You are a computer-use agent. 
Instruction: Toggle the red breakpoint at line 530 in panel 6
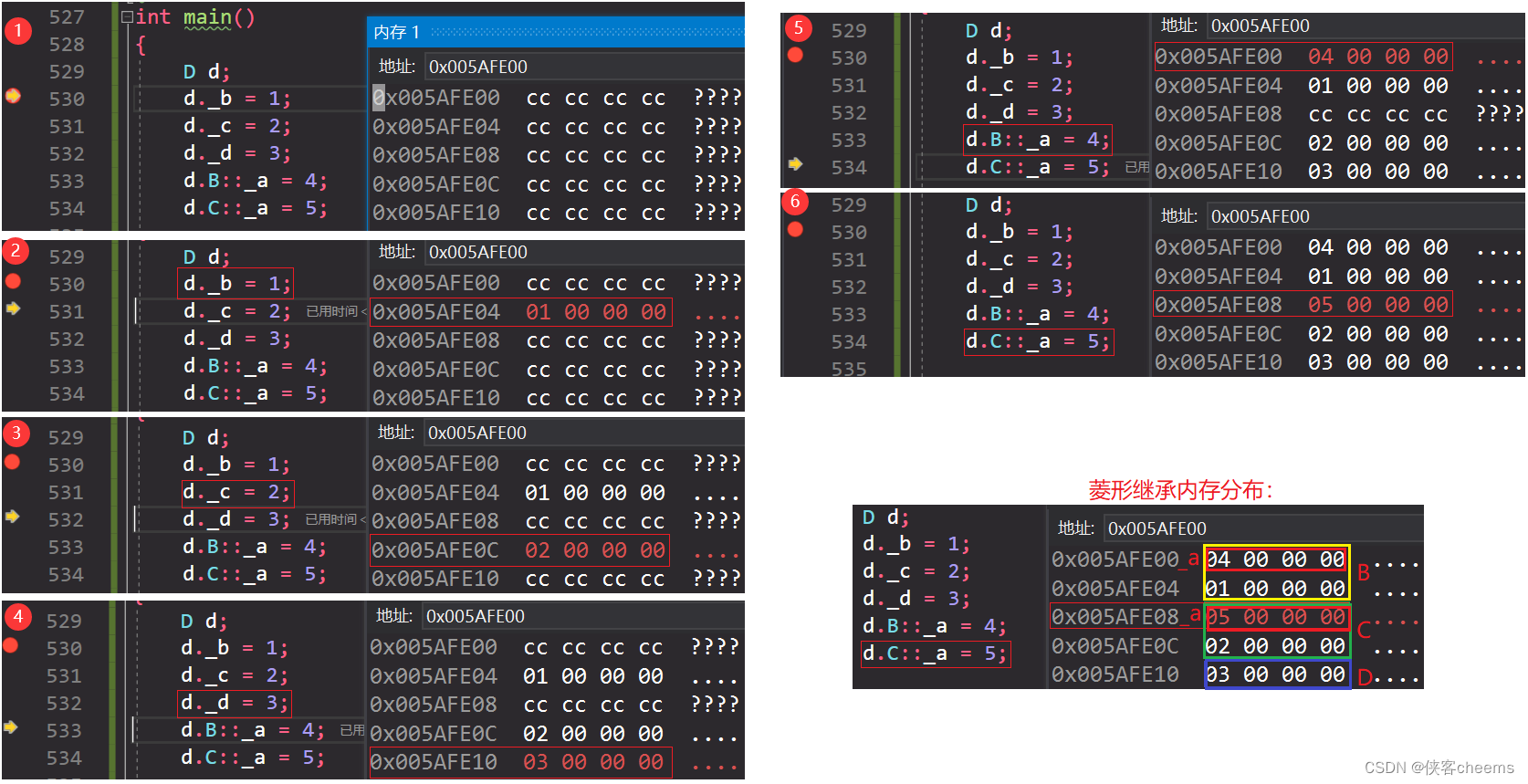point(795,229)
